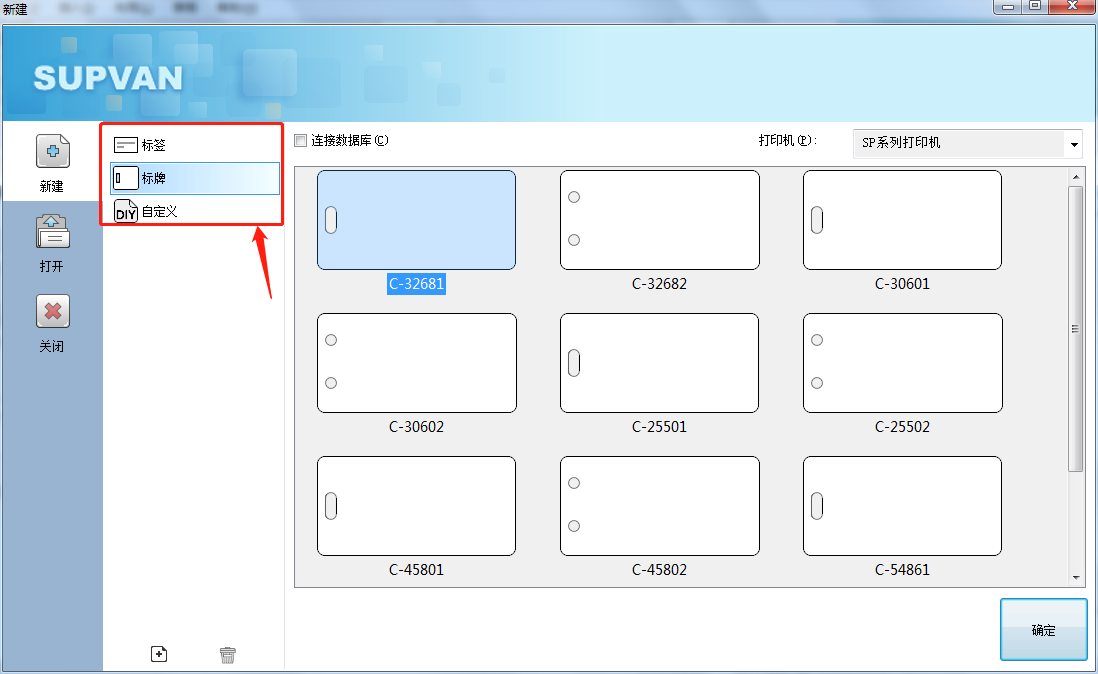Select the C-25501 template
Screen dimensions: 1098x674
click(x=659, y=363)
